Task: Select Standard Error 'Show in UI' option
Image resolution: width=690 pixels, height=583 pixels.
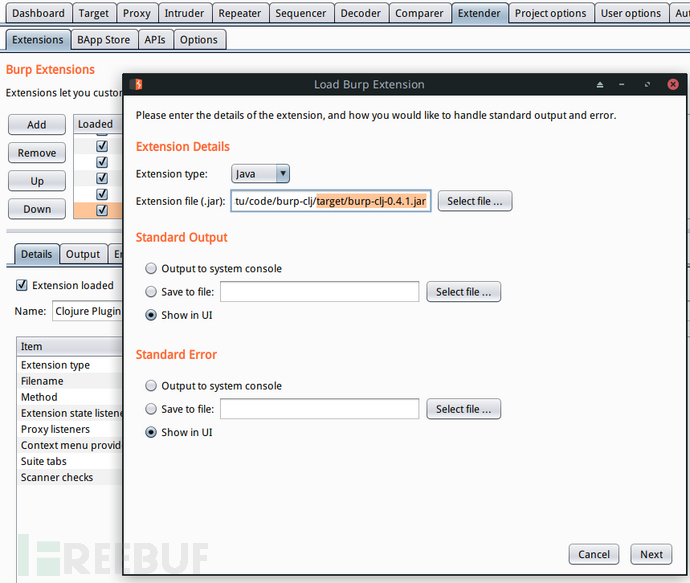Action: click(x=151, y=432)
